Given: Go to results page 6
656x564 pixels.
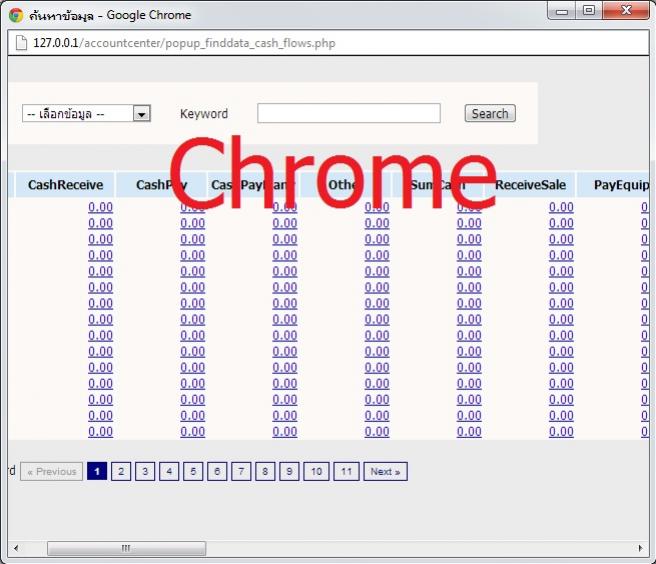Looking at the screenshot, I should [217, 472].
